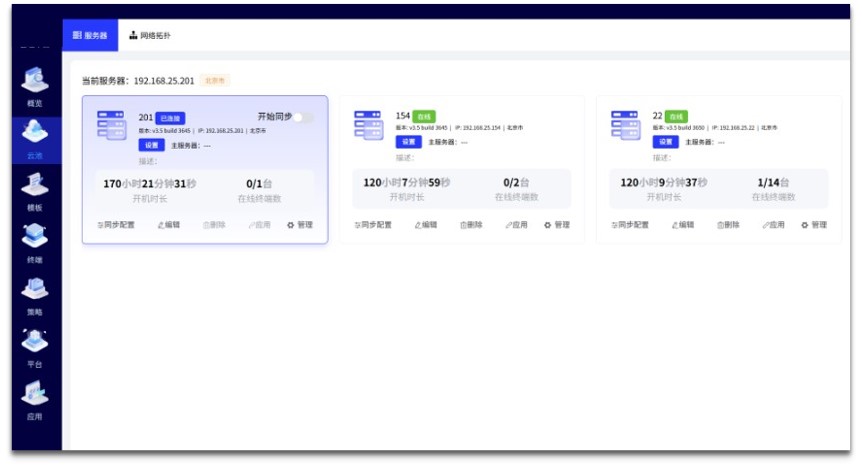Click 删除 on server 22 card
Image resolution: width=862 pixels, height=470 pixels.
pyautogui.click(x=728, y=225)
